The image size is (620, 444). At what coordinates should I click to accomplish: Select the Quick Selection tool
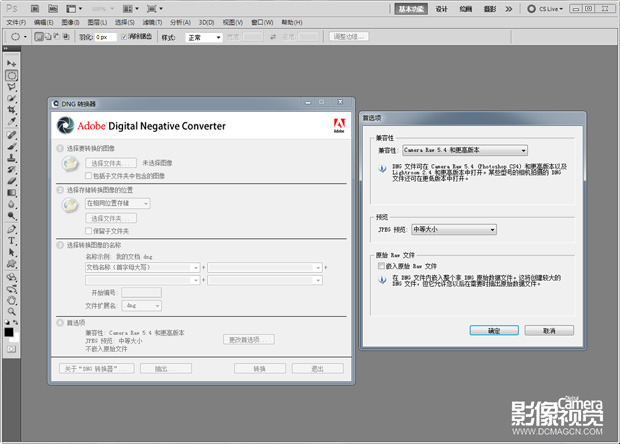[x=11, y=98]
